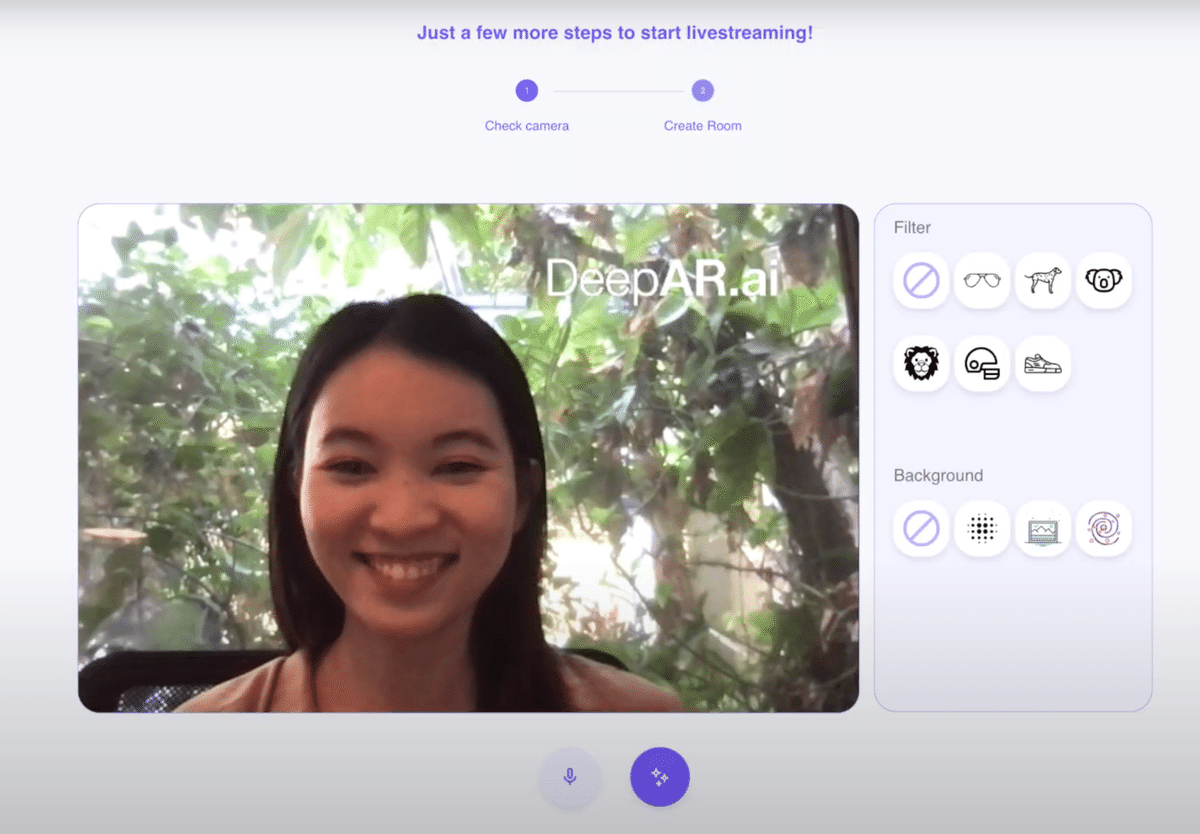
Task: Go to step 2 Create Room
Action: click(x=703, y=91)
